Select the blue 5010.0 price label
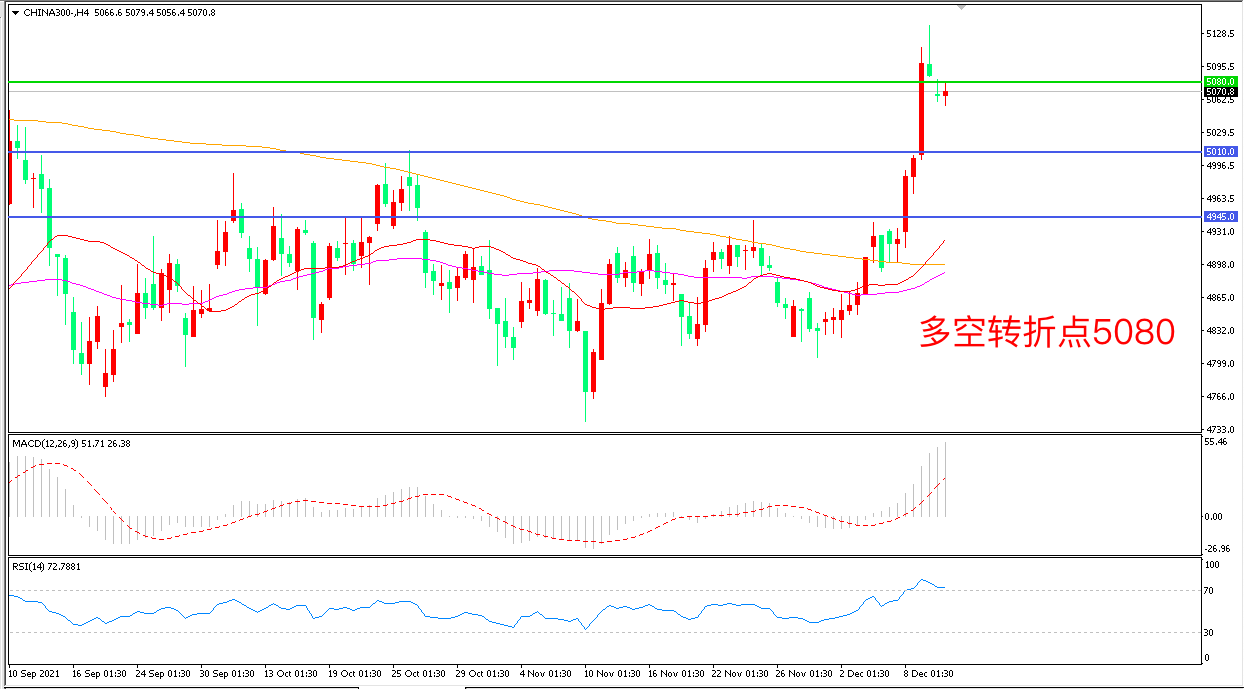1244x689 pixels. (x=1221, y=152)
